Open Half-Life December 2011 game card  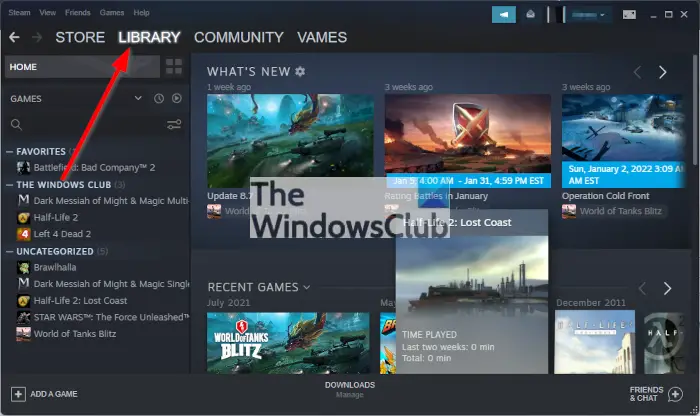[595, 342]
